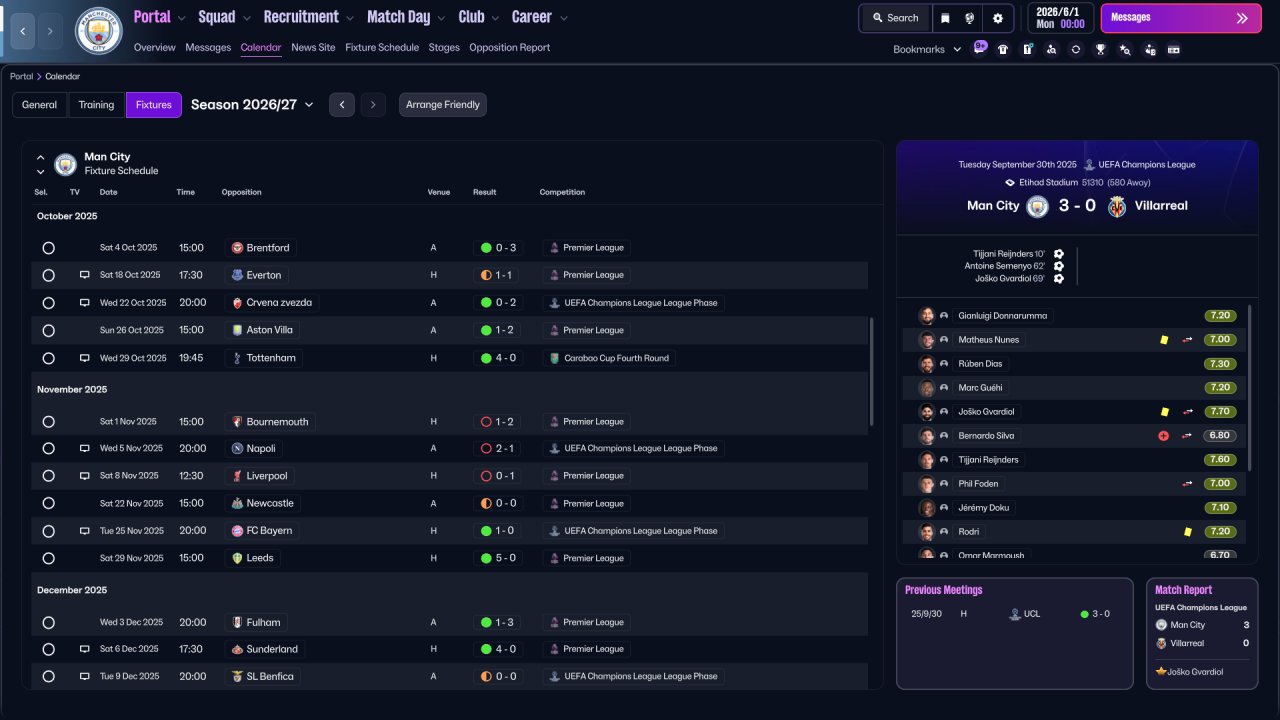Open the world globe icon in top bar
The height and width of the screenshot is (720, 1280).
[x=970, y=18]
